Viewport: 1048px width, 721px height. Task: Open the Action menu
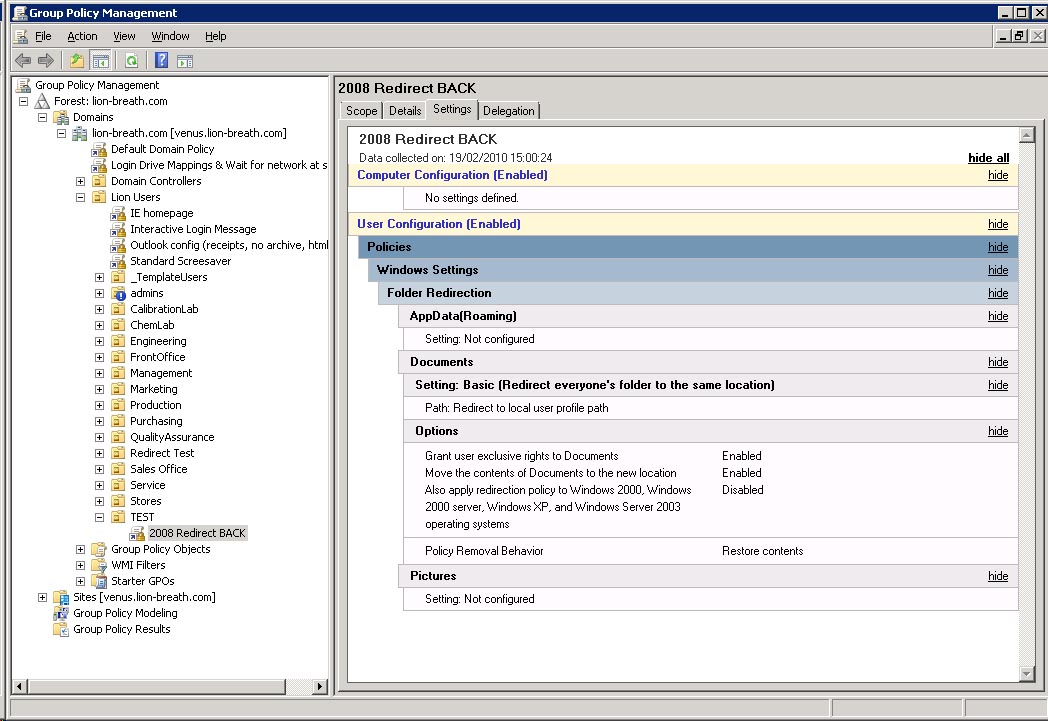[82, 36]
